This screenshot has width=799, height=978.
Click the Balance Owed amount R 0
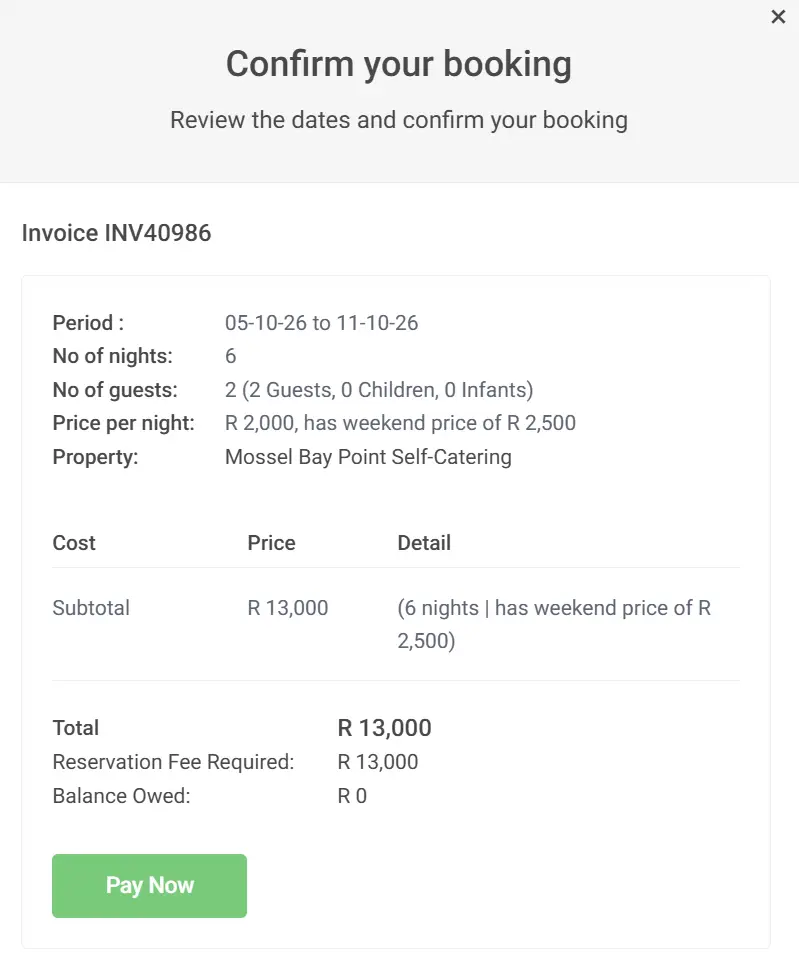[352, 796]
